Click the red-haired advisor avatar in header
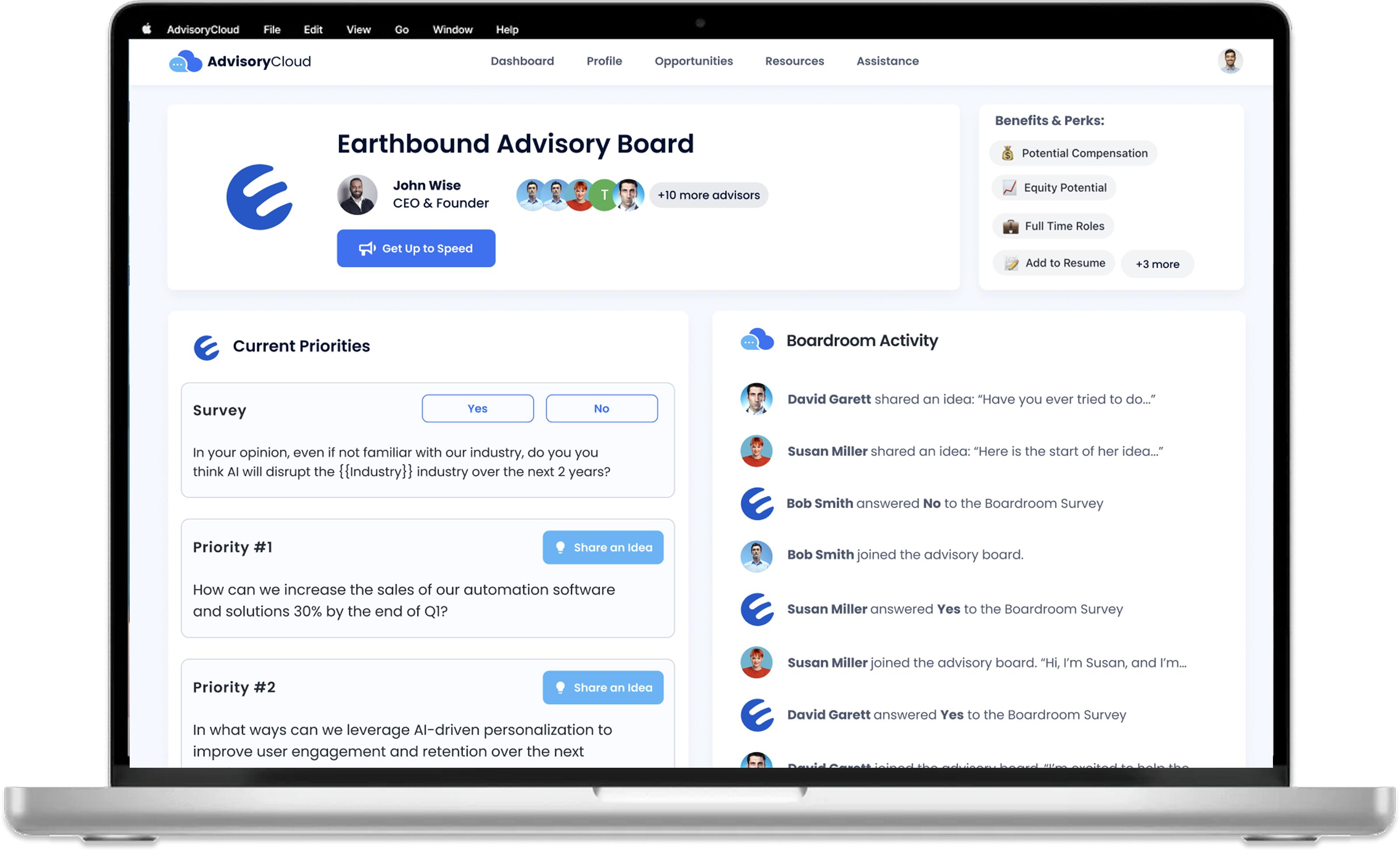This screenshot has height=851, width=1400. [x=580, y=195]
